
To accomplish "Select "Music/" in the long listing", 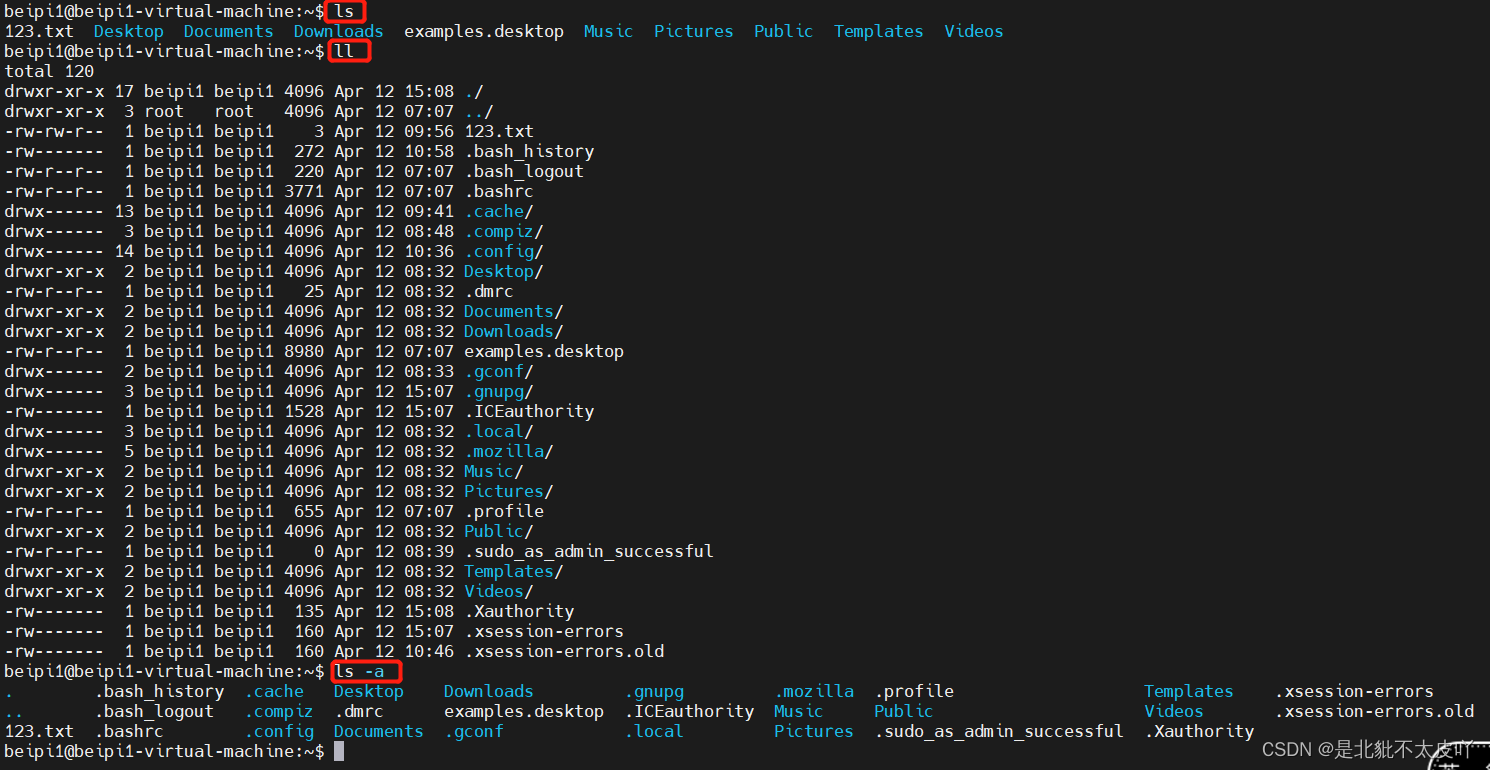I will 494,471.
